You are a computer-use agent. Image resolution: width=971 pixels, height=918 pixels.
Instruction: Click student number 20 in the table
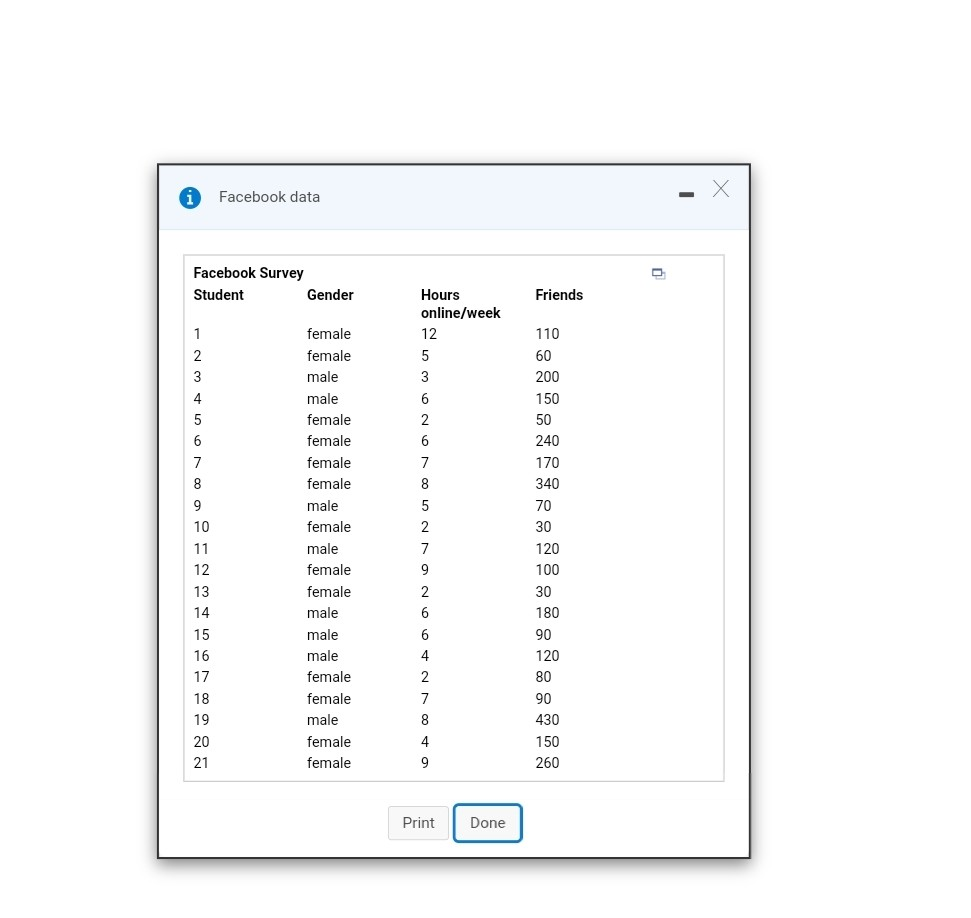(201, 741)
